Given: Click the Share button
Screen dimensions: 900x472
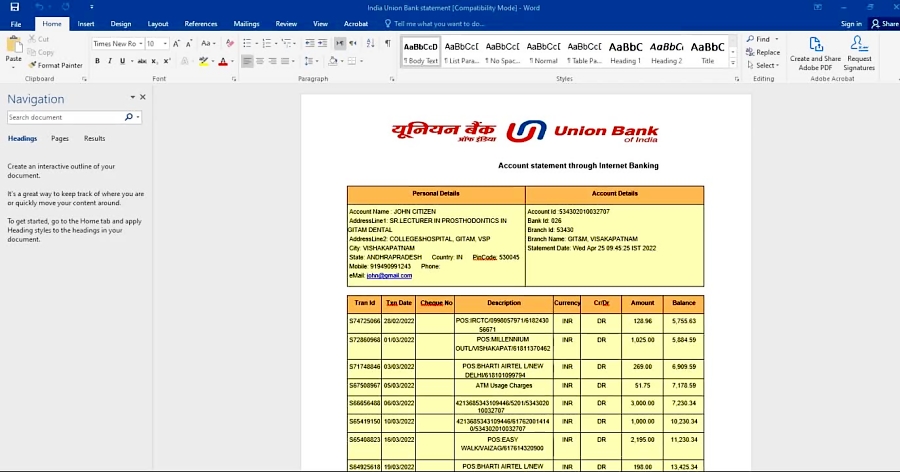Looking at the screenshot, I should point(885,24).
